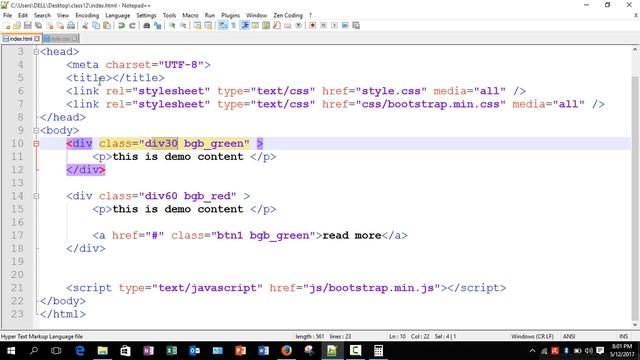Close the current document via toolbar Close icon
This screenshot has height=360, width=640.
click(50, 25)
